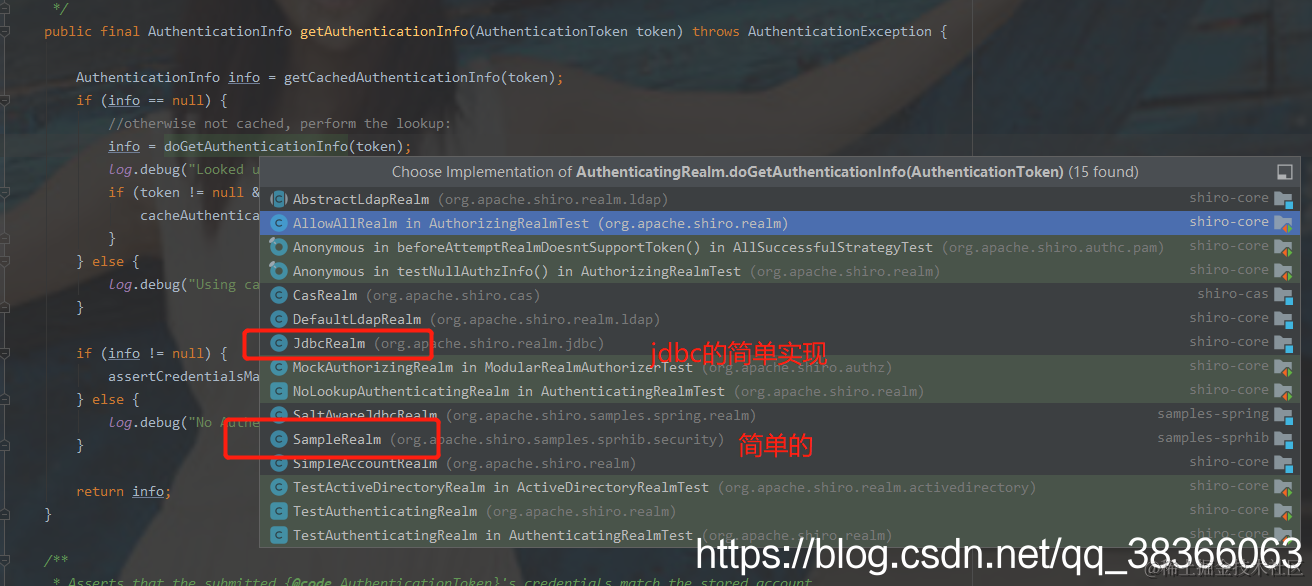The width and height of the screenshot is (1312, 586).
Task: Click AuthenticationException in method signature
Action: coord(839,31)
